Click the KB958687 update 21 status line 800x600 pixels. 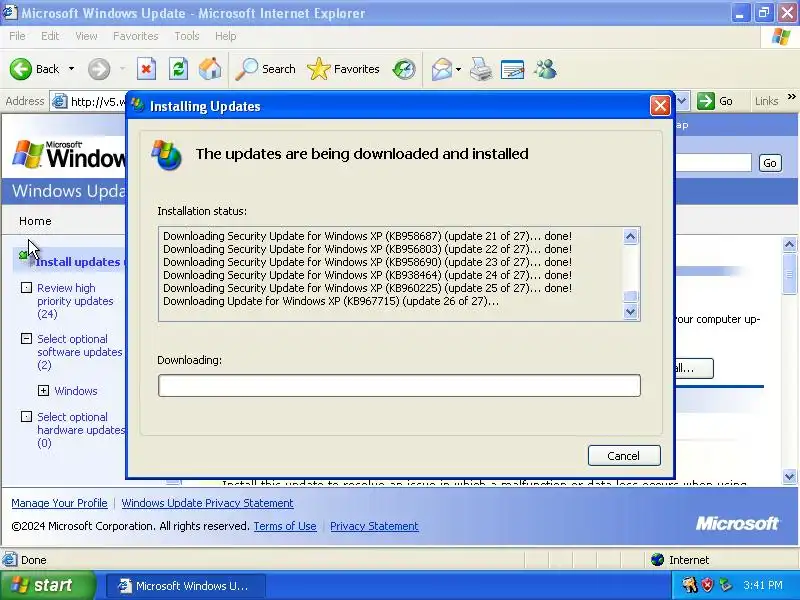tap(367, 236)
